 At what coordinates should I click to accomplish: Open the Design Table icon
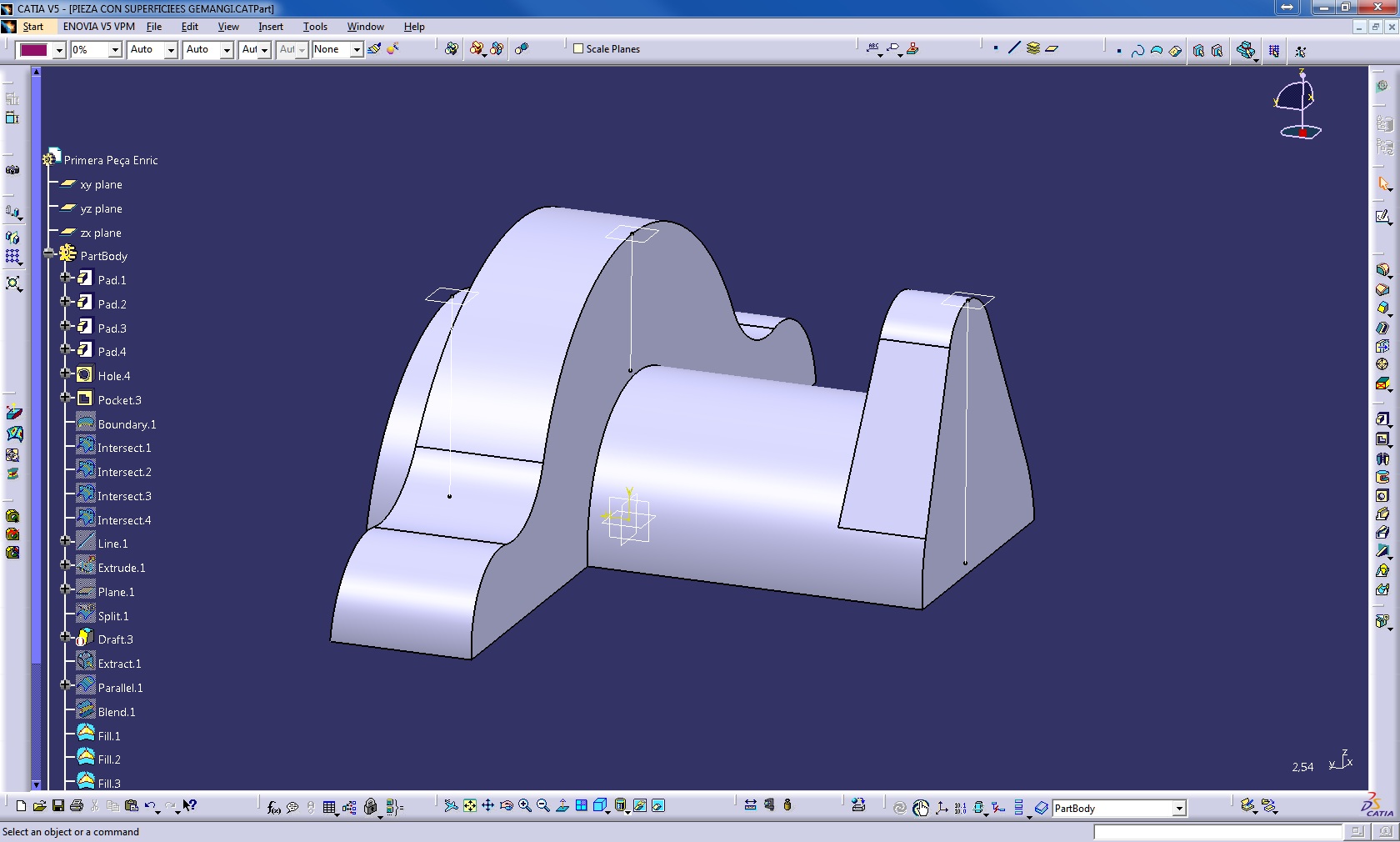click(329, 807)
